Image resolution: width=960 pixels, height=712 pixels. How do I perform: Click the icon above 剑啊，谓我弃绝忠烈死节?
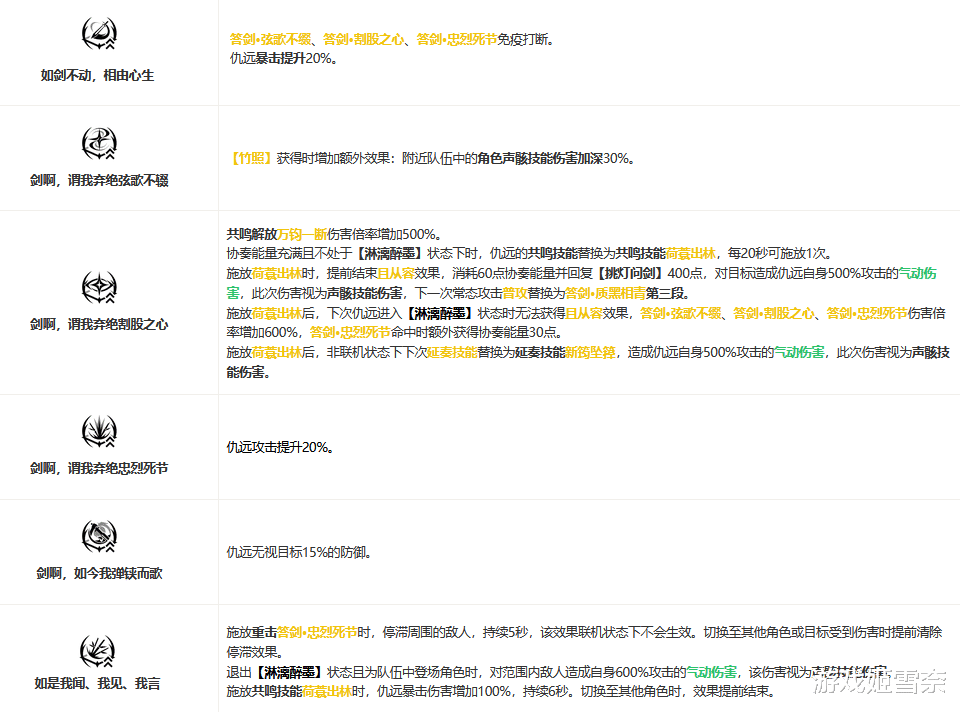[99, 431]
